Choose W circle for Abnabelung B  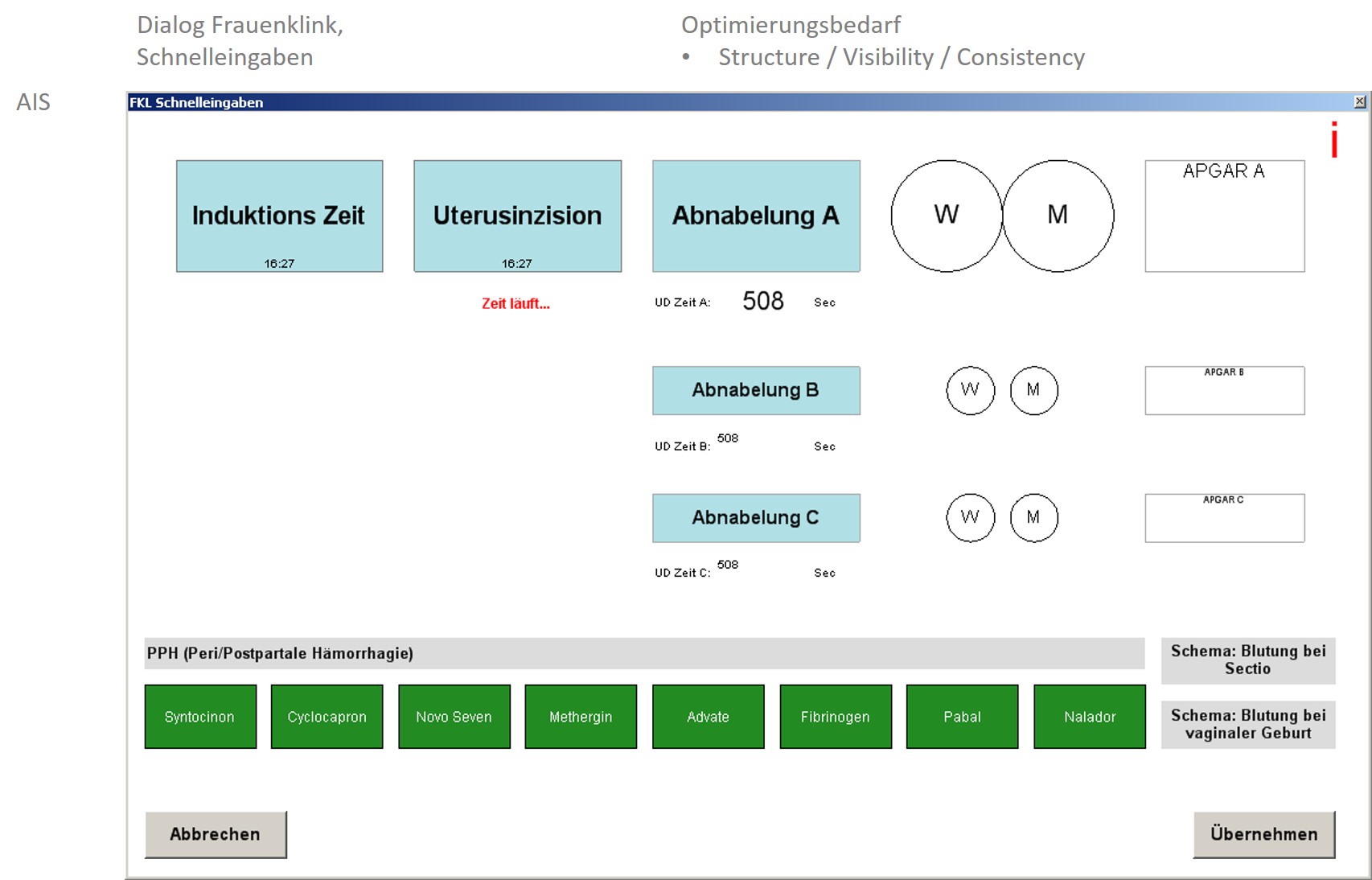tap(970, 390)
